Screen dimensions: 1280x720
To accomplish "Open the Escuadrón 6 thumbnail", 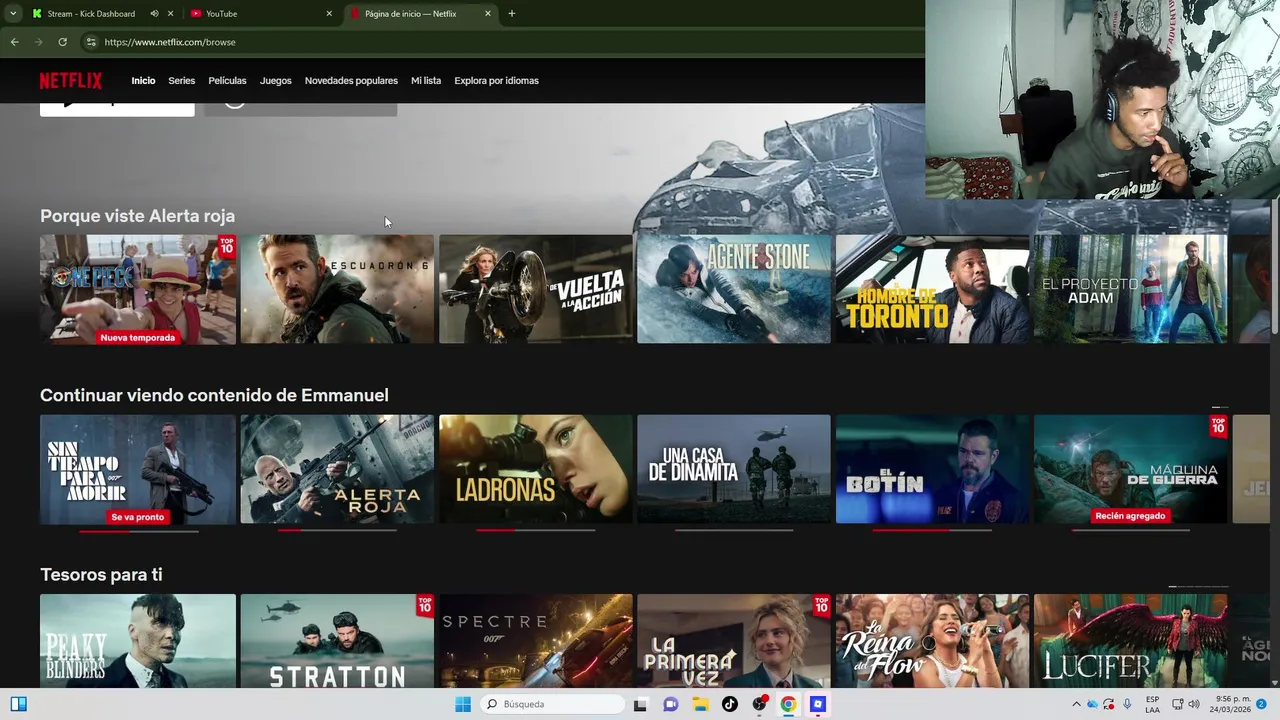I will tap(337, 289).
